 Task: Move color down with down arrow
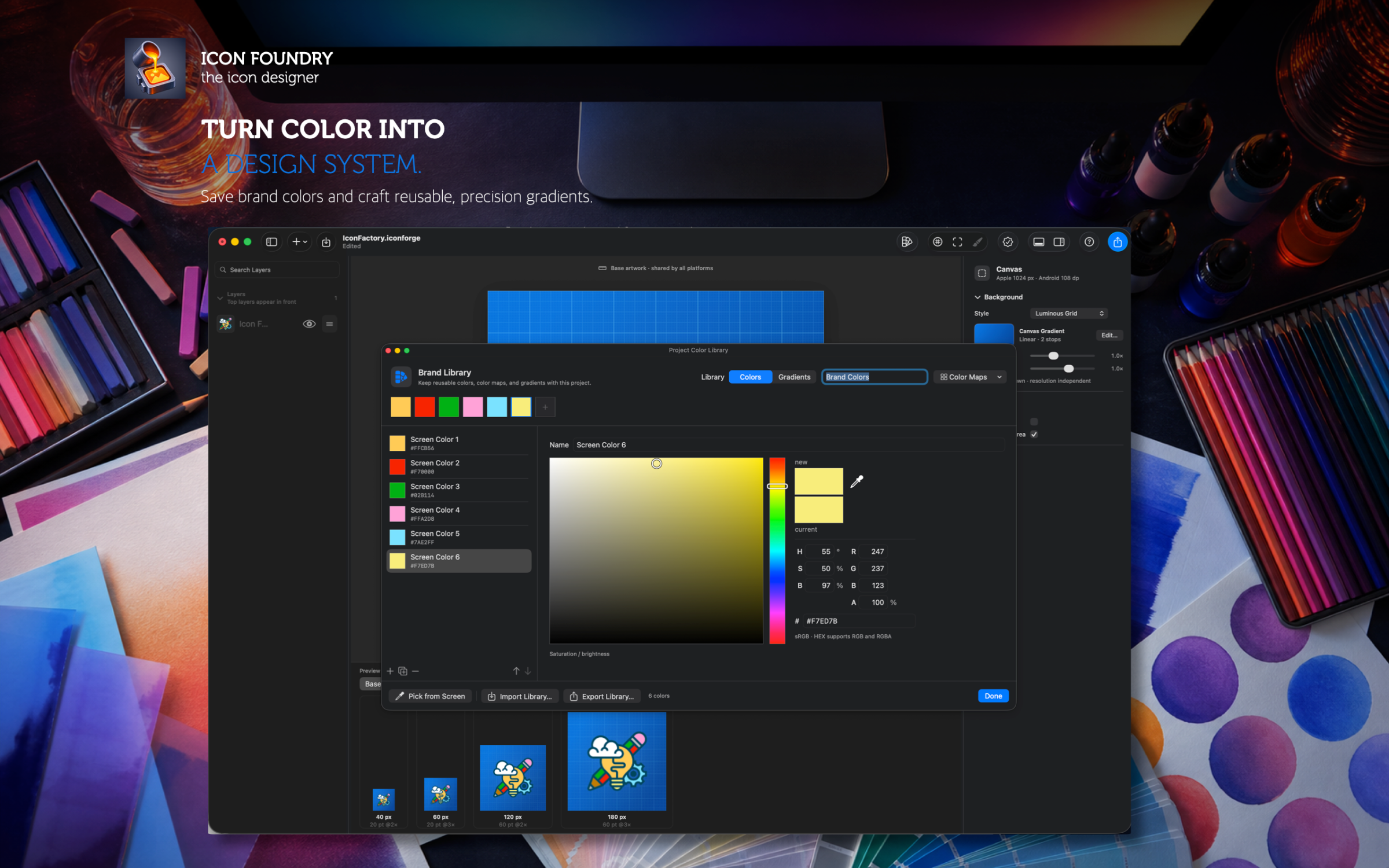coord(528,671)
